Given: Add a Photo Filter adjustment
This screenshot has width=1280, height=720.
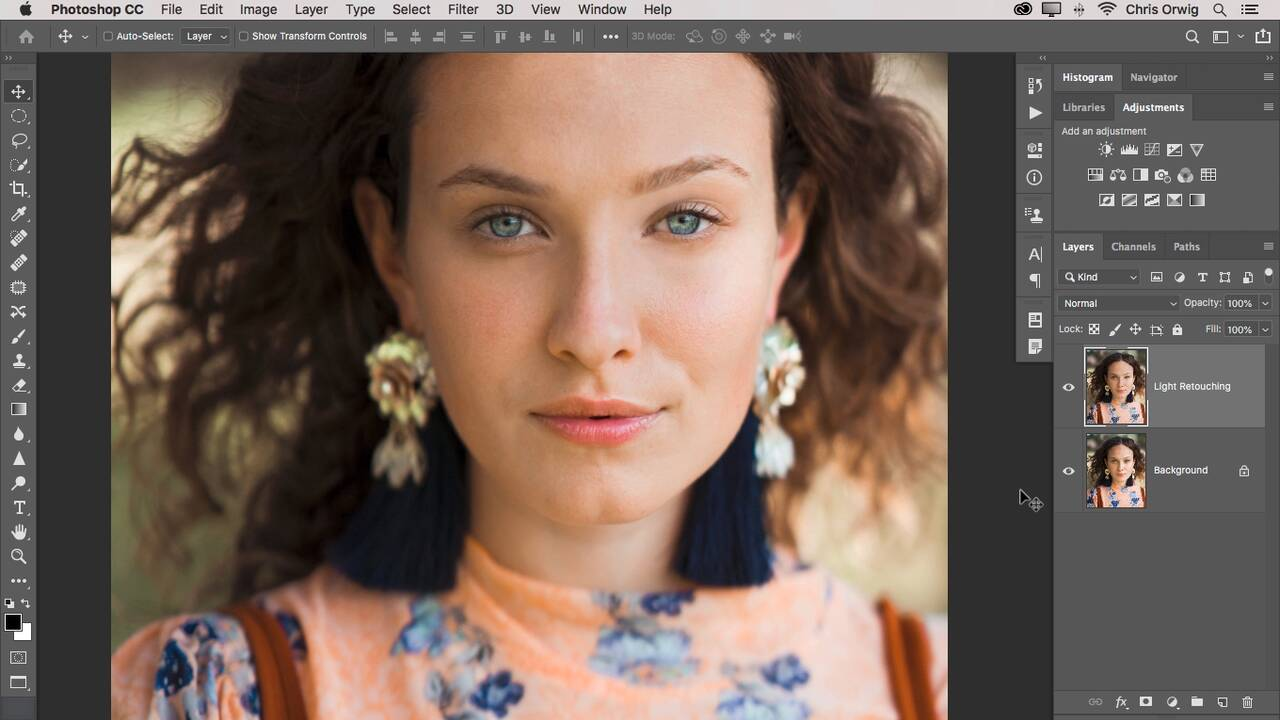Looking at the screenshot, I should (x=1163, y=175).
